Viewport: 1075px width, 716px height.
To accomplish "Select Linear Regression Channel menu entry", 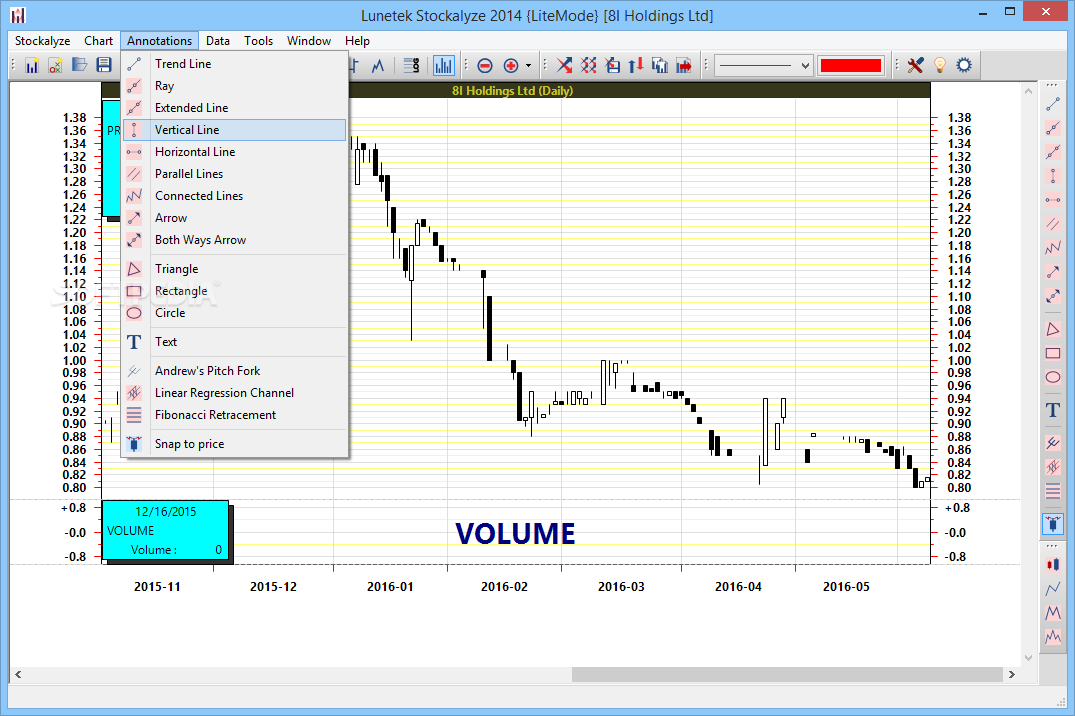I will tap(234, 392).
